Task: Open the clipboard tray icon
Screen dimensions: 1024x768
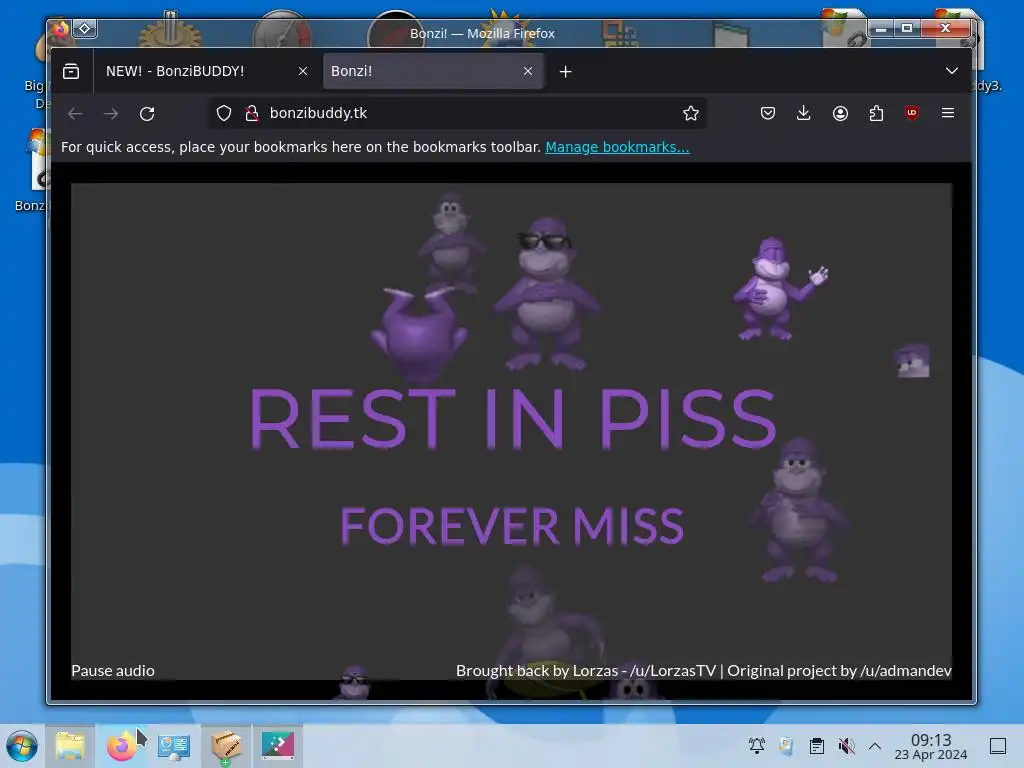Action: click(x=816, y=746)
